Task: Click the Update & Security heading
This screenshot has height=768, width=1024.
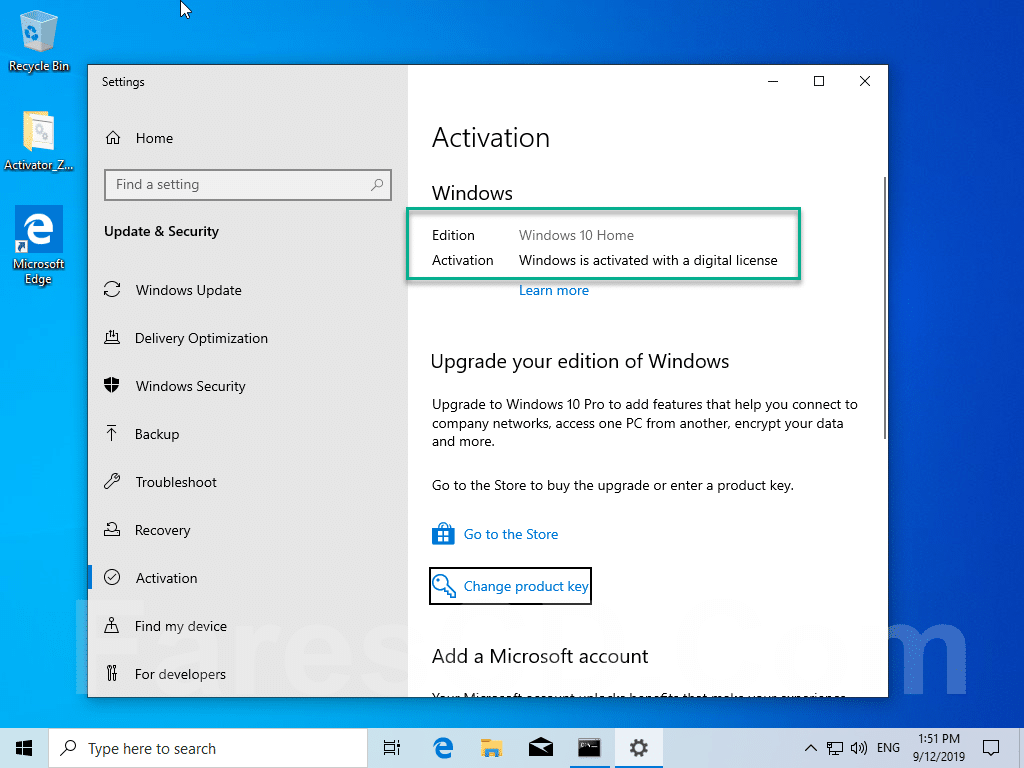Action: tap(161, 231)
